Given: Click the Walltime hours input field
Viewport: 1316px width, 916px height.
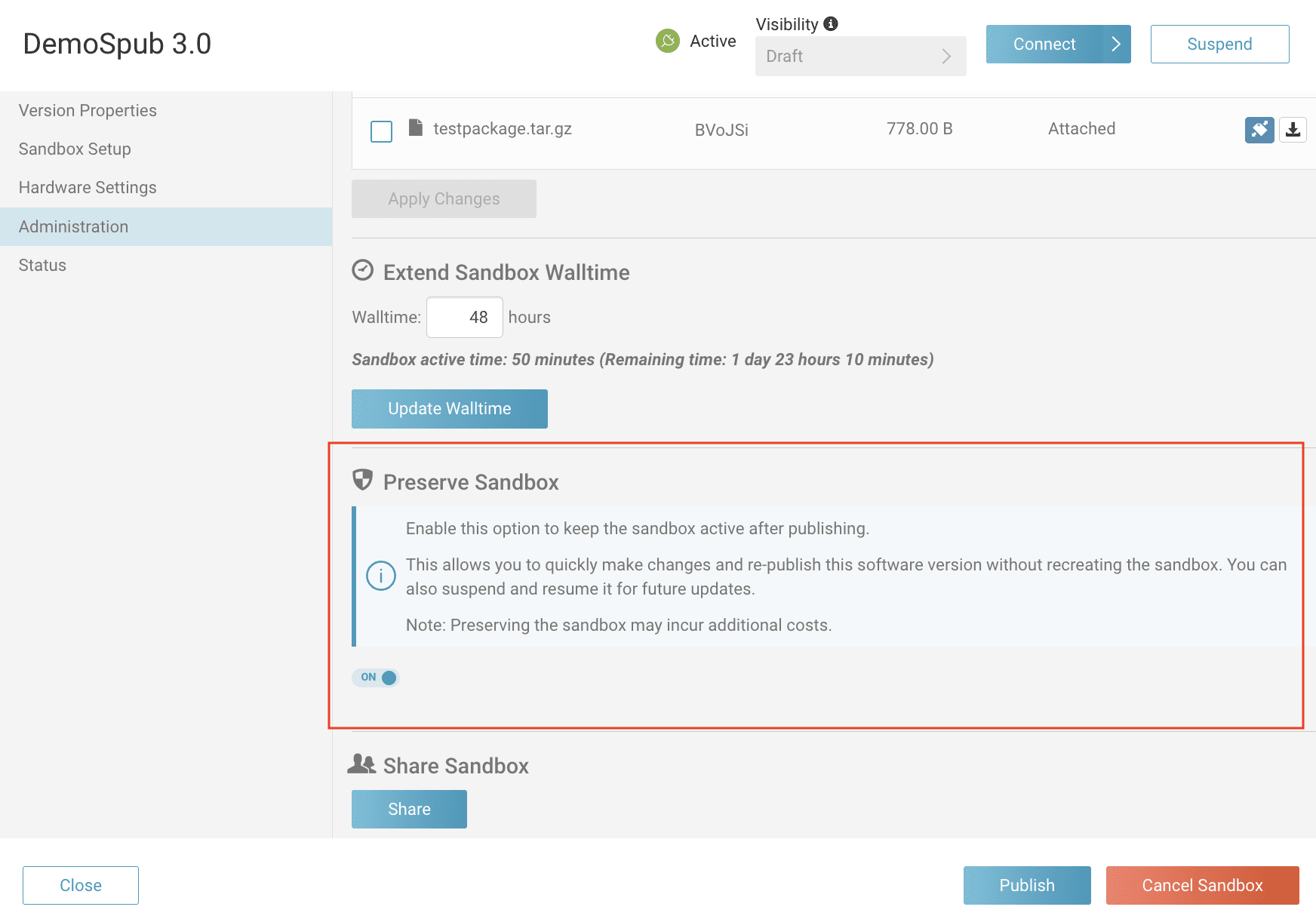Looking at the screenshot, I should coord(465,317).
